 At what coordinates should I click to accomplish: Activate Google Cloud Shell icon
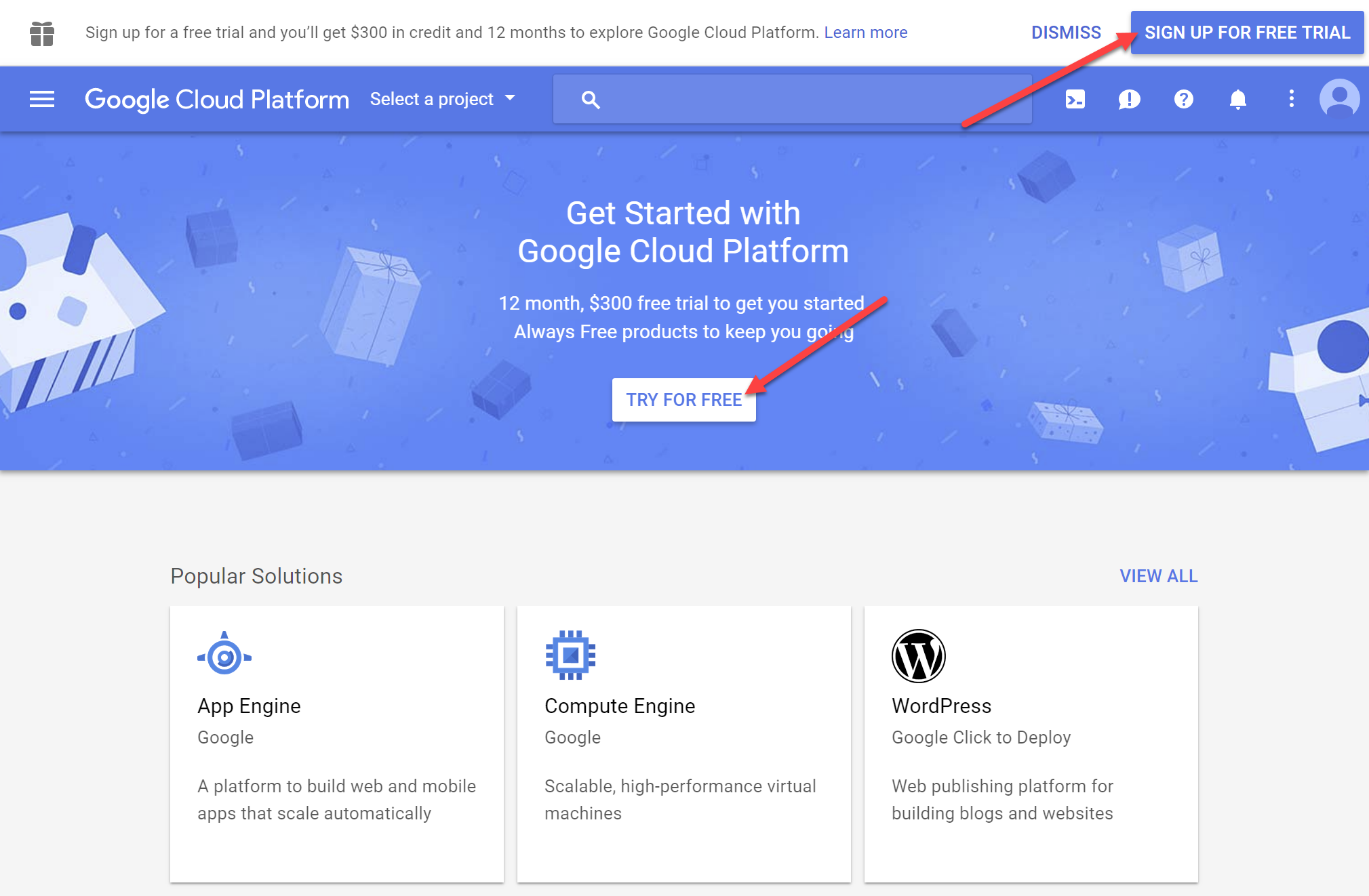click(x=1075, y=100)
